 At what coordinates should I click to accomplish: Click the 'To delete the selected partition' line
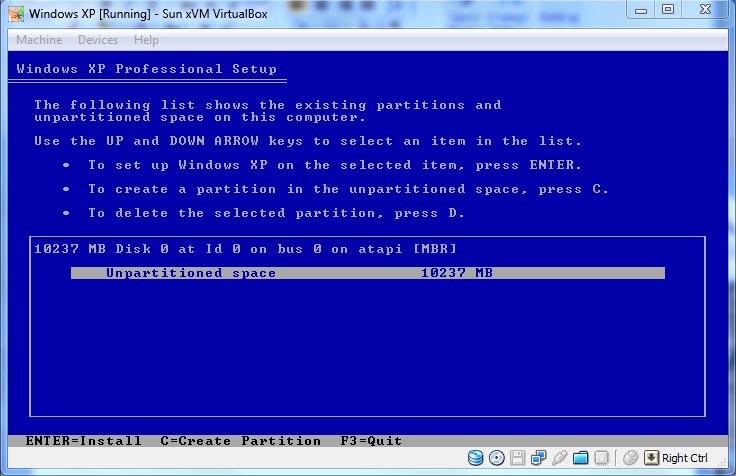276,213
